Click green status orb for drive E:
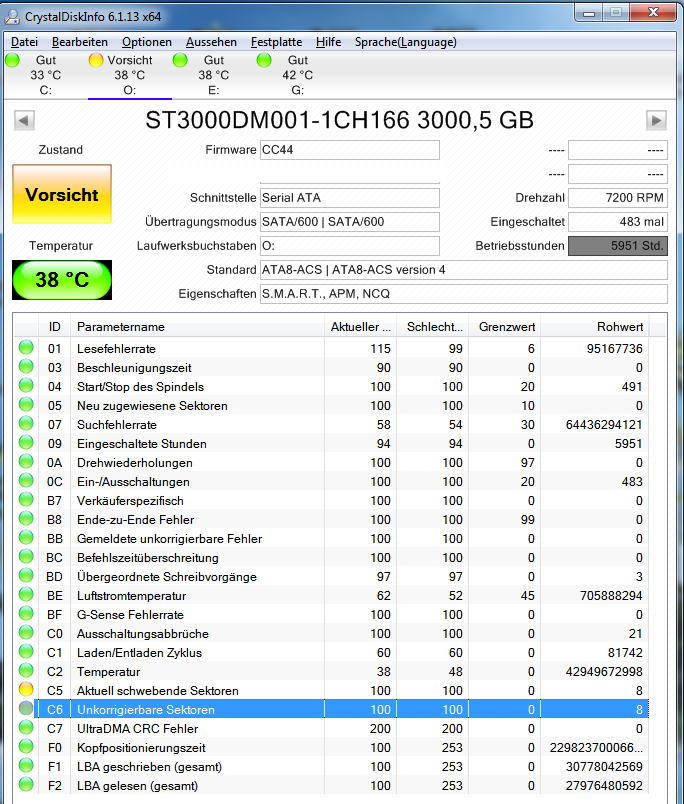 180,60
